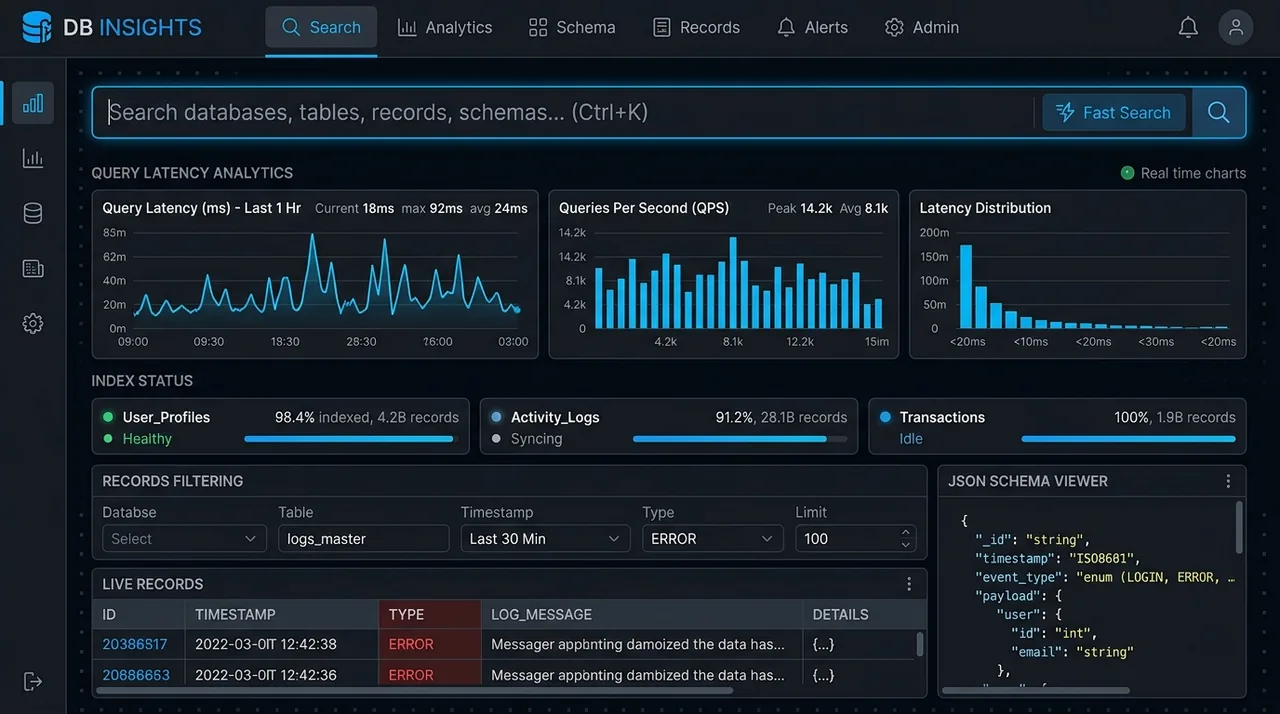Click the "event_type" line in JSON viewer
Viewport: 1280px width, 714px height.
[1105, 577]
